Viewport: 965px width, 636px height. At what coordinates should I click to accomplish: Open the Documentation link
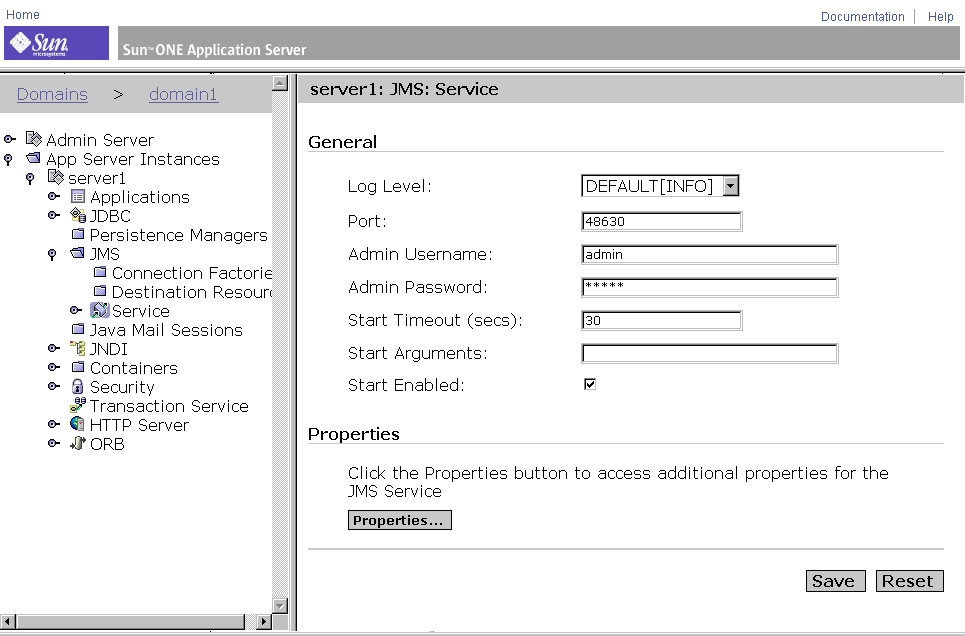pos(862,17)
